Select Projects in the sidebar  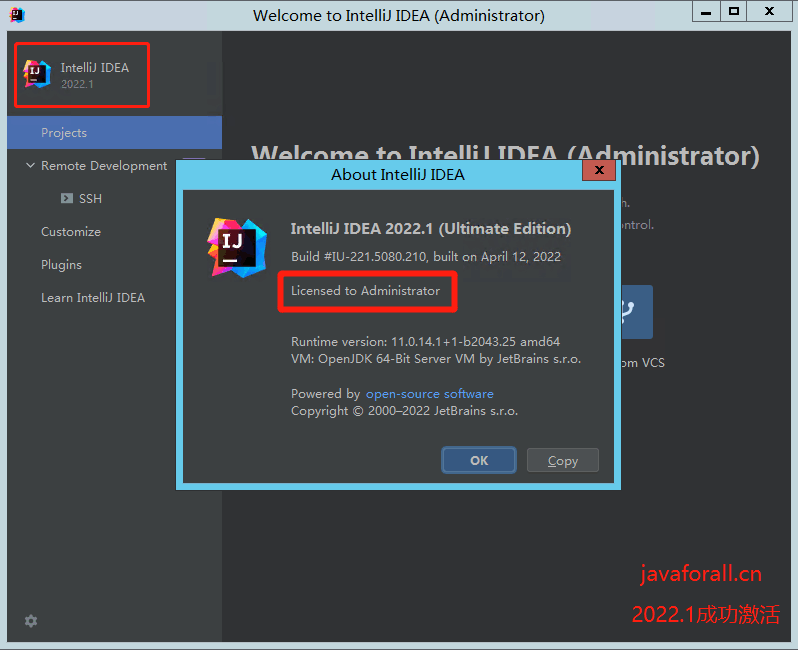[115, 132]
